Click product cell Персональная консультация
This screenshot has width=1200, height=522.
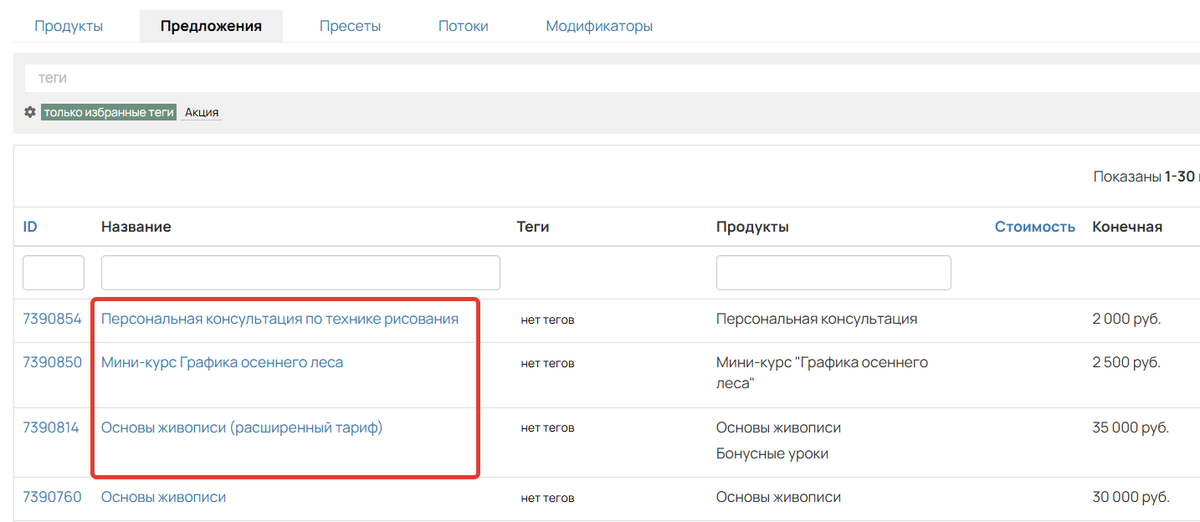[x=817, y=319]
